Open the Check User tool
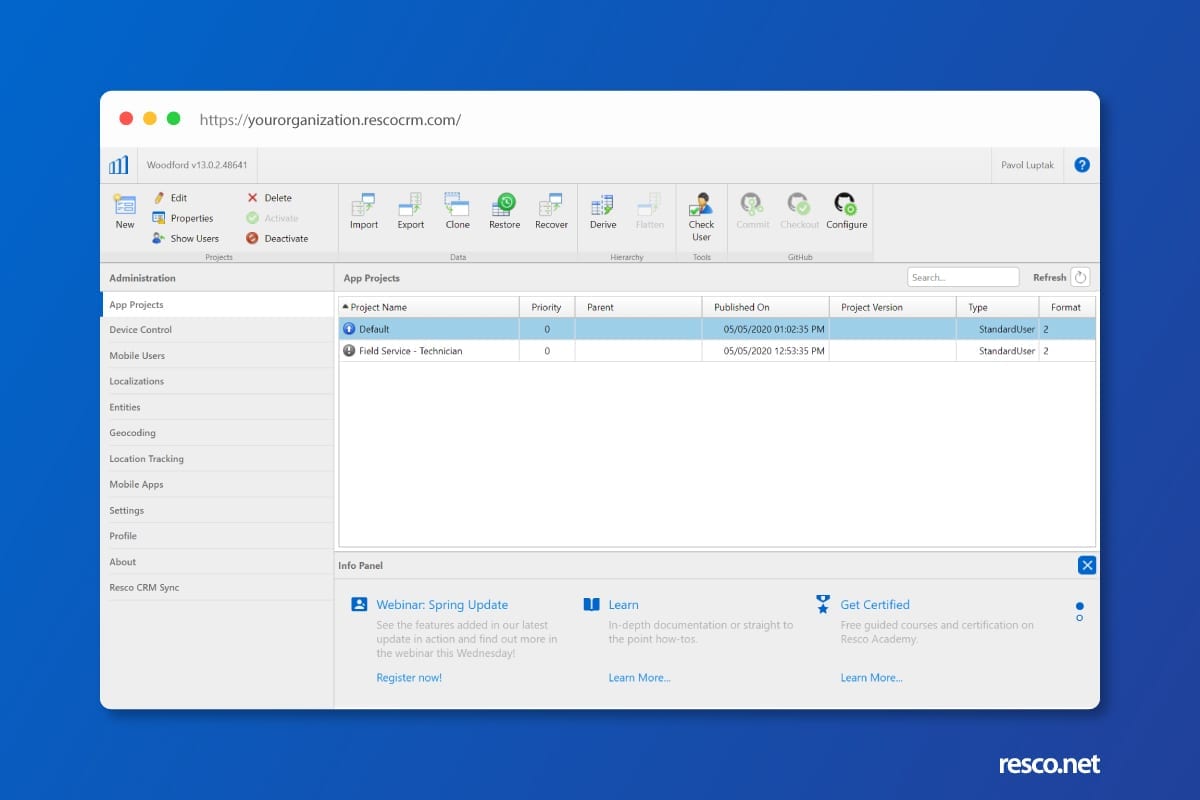 pyautogui.click(x=701, y=217)
